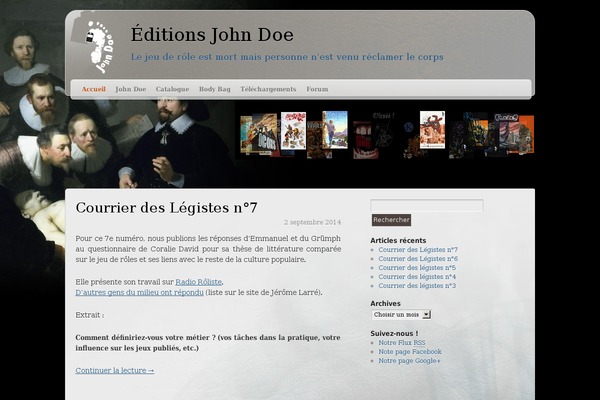
Task: Click the Suivez-nous ! heading
Action: (x=394, y=333)
